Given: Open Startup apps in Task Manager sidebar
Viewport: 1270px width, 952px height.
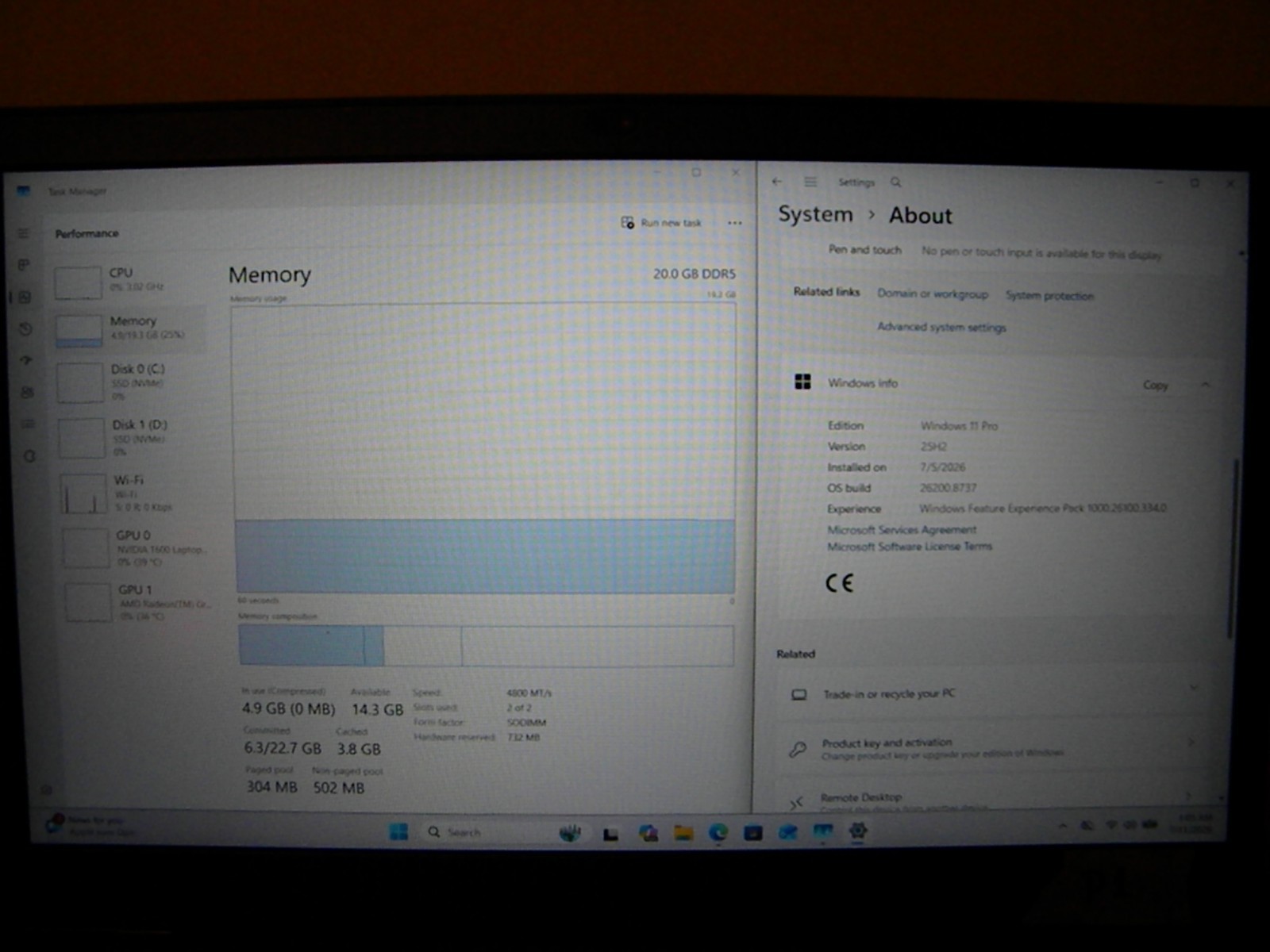Looking at the screenshot, I should 26,360.
